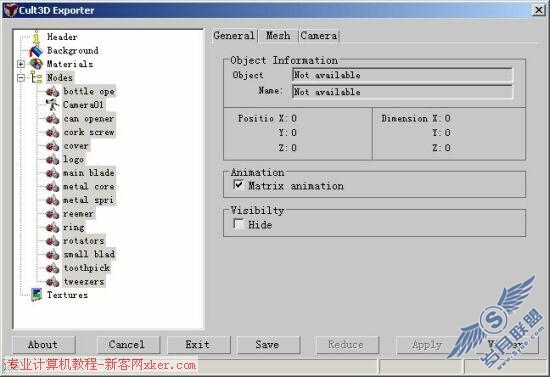Click the Background paint icon
This screenshot has height=377, width=550.
coord(36,51)
